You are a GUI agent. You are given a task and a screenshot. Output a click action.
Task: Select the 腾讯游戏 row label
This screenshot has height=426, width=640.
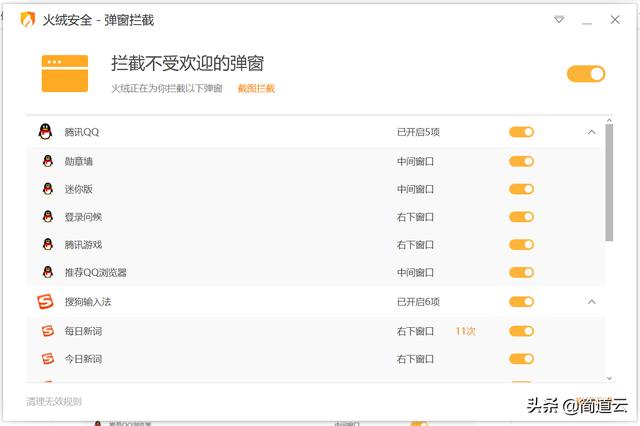click(83, 244)
